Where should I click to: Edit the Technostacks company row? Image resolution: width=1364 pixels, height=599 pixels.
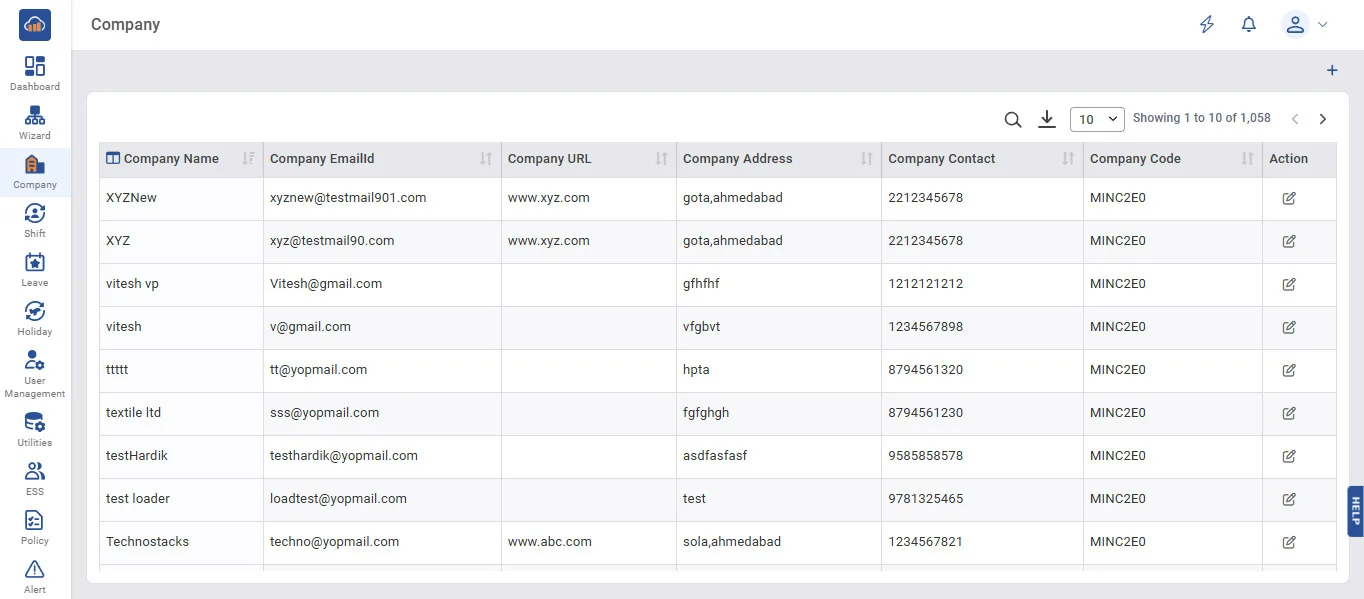coord(1289,542)
